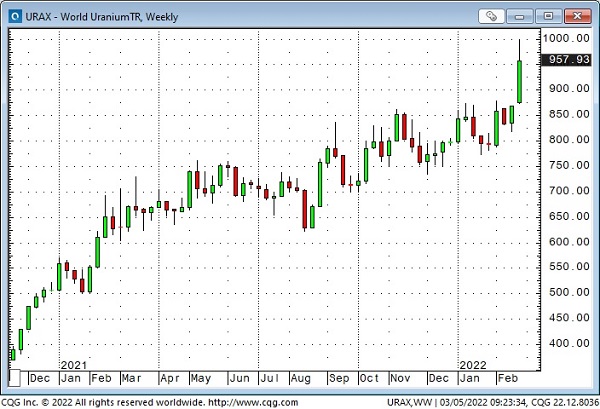Click the link chain button in title bar
600x409 pixels.
tap(491, 16)
